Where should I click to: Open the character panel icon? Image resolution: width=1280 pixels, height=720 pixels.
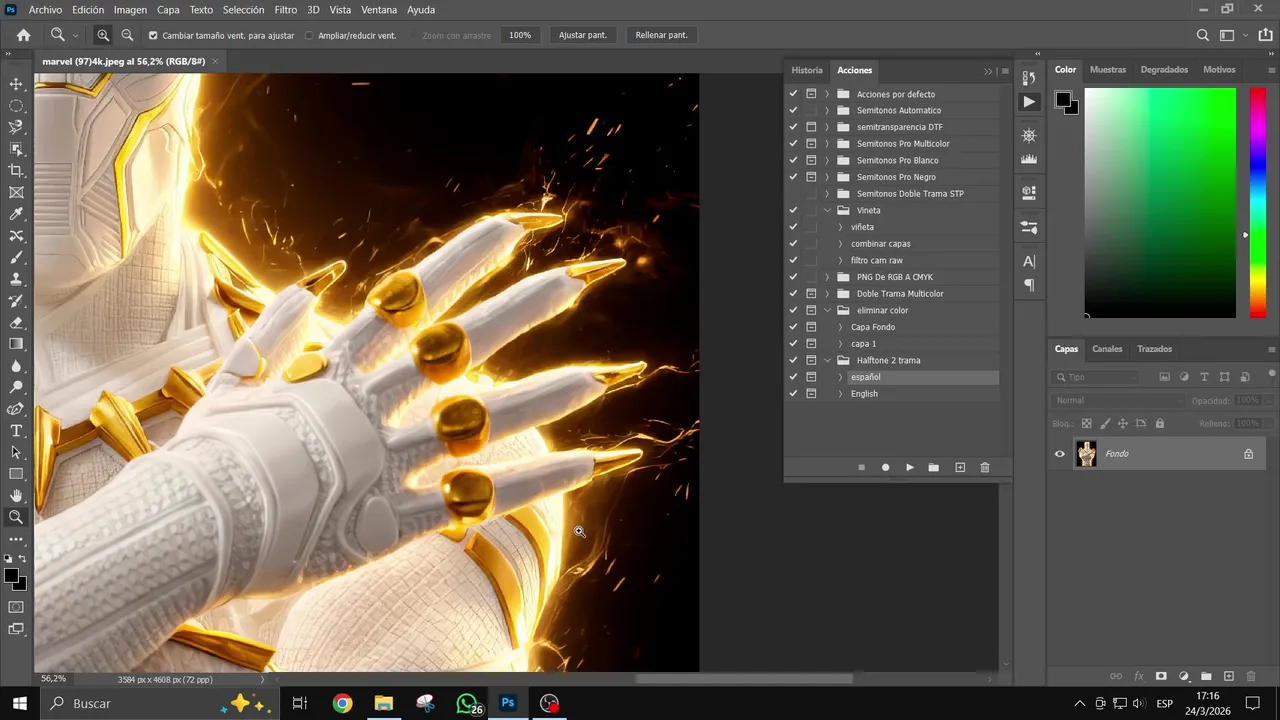[x=1029, y=261]
